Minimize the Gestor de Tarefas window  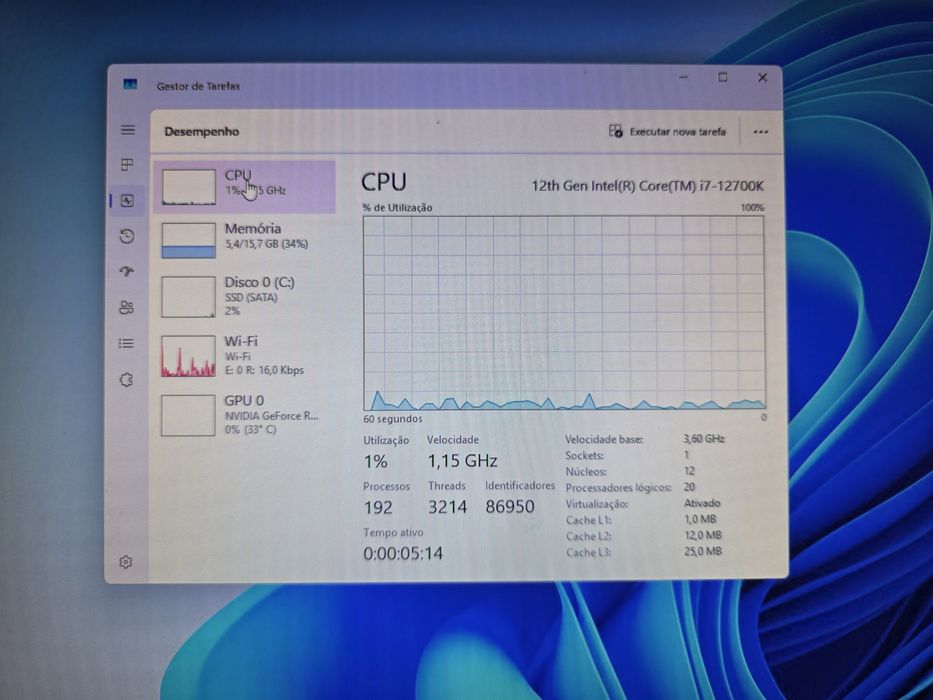tap(684, 77)
